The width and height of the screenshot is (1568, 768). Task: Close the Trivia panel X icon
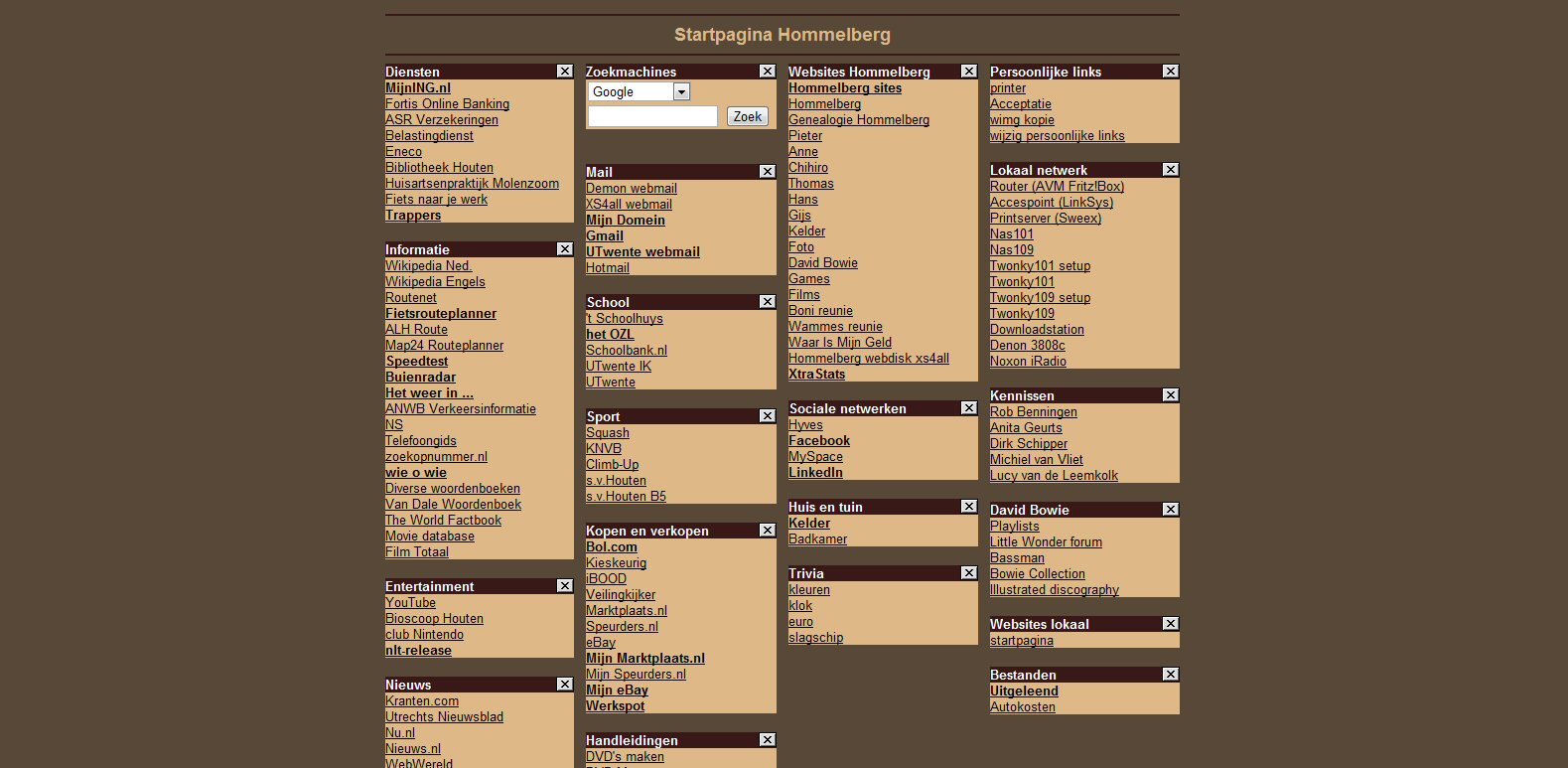pos(968,573)
